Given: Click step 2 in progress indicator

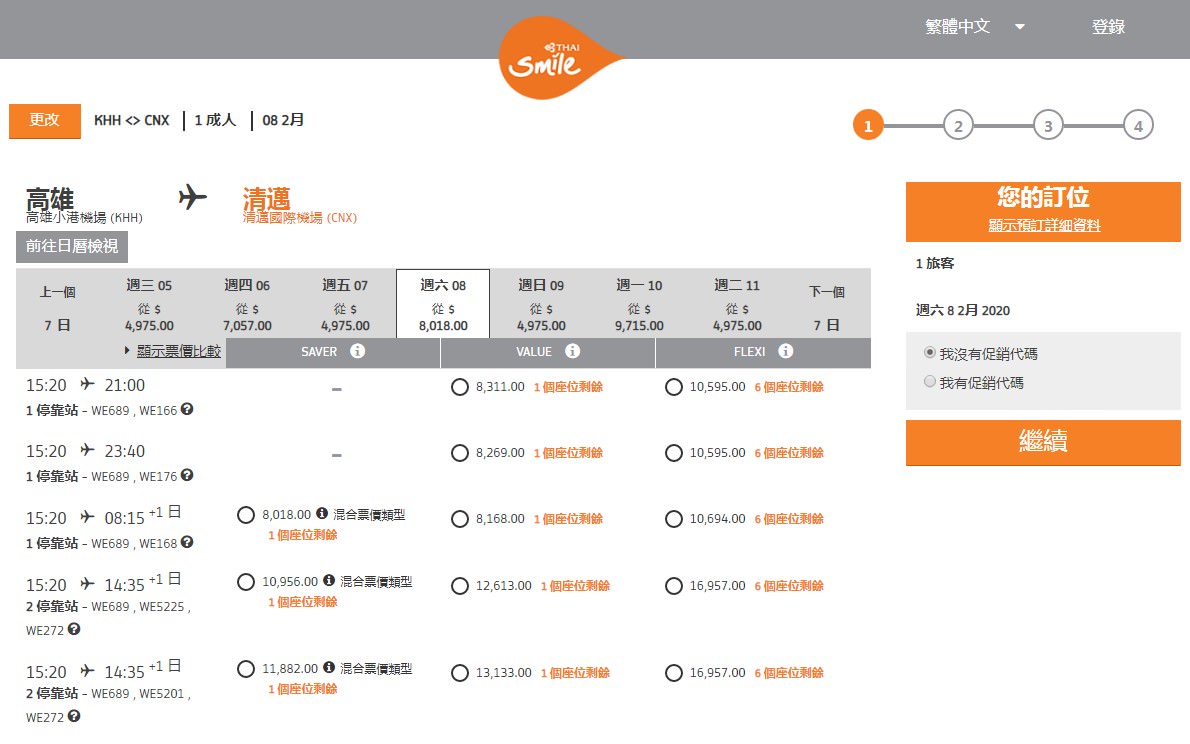Looking at the screenshot, I should pyautogui.click(x=958, y=126).
